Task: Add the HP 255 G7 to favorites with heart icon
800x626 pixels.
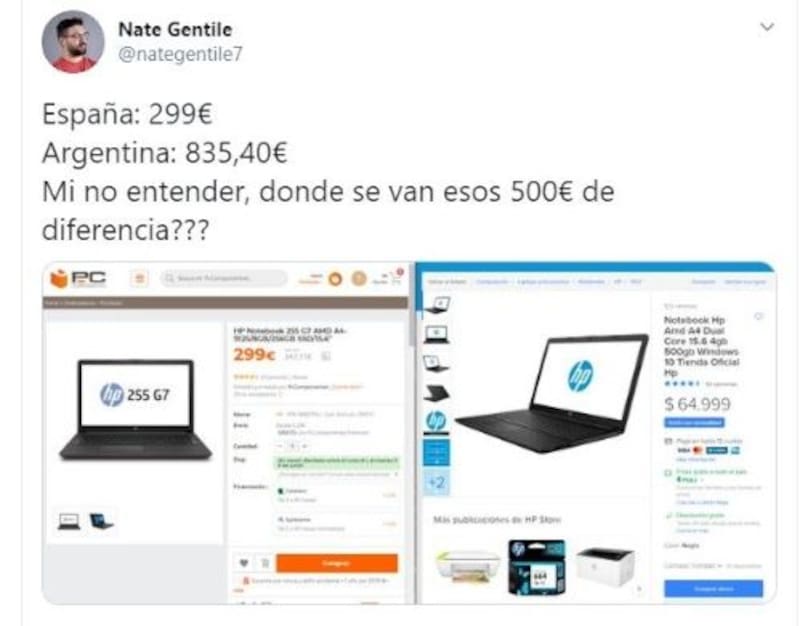Action: 244,563
